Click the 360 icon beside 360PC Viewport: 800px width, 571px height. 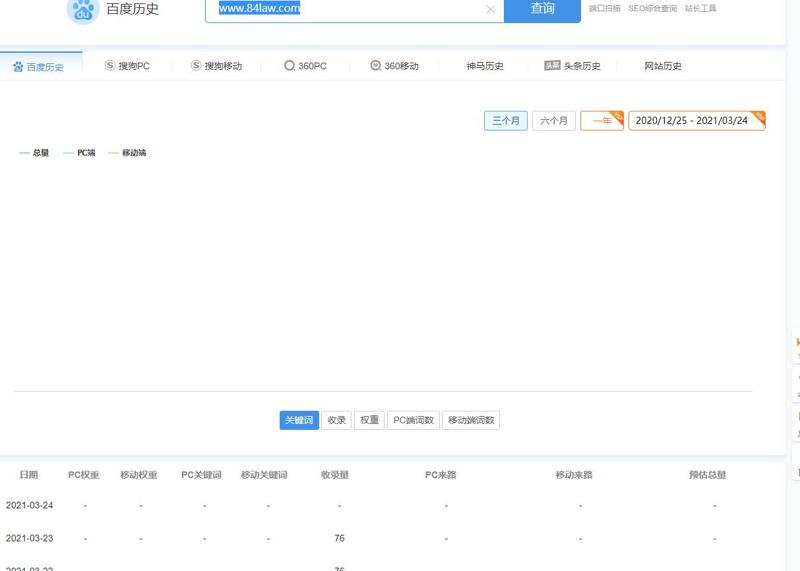(x=289, y=66)
